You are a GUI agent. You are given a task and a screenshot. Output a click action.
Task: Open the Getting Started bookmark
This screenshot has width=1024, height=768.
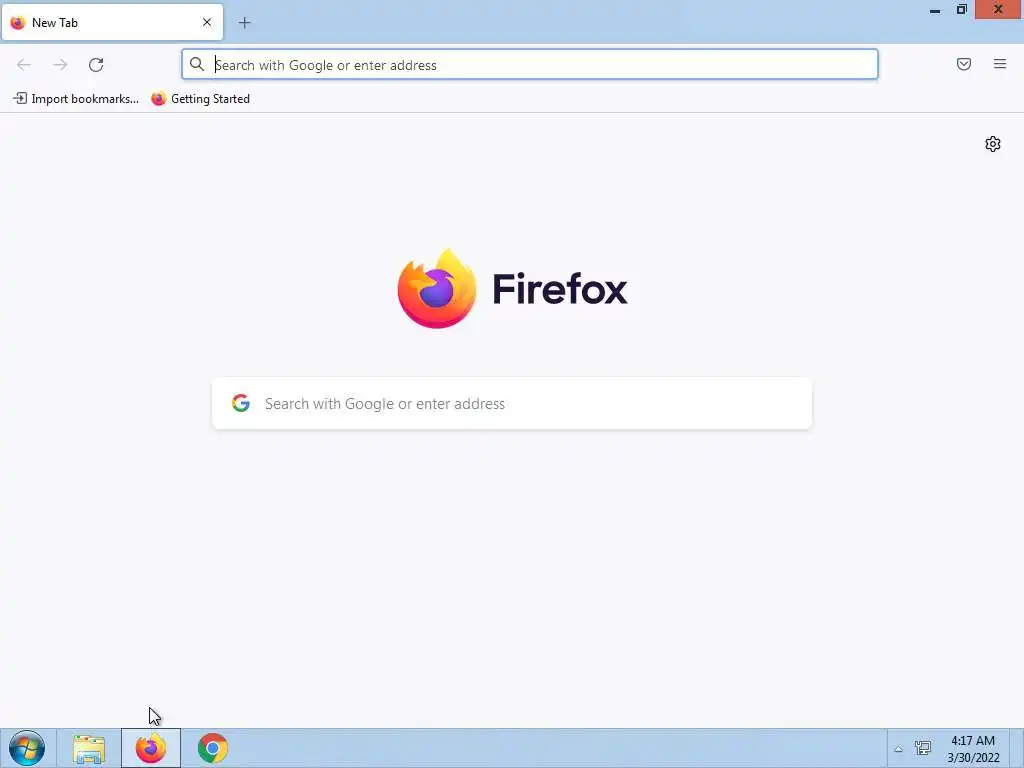(200, 99)
